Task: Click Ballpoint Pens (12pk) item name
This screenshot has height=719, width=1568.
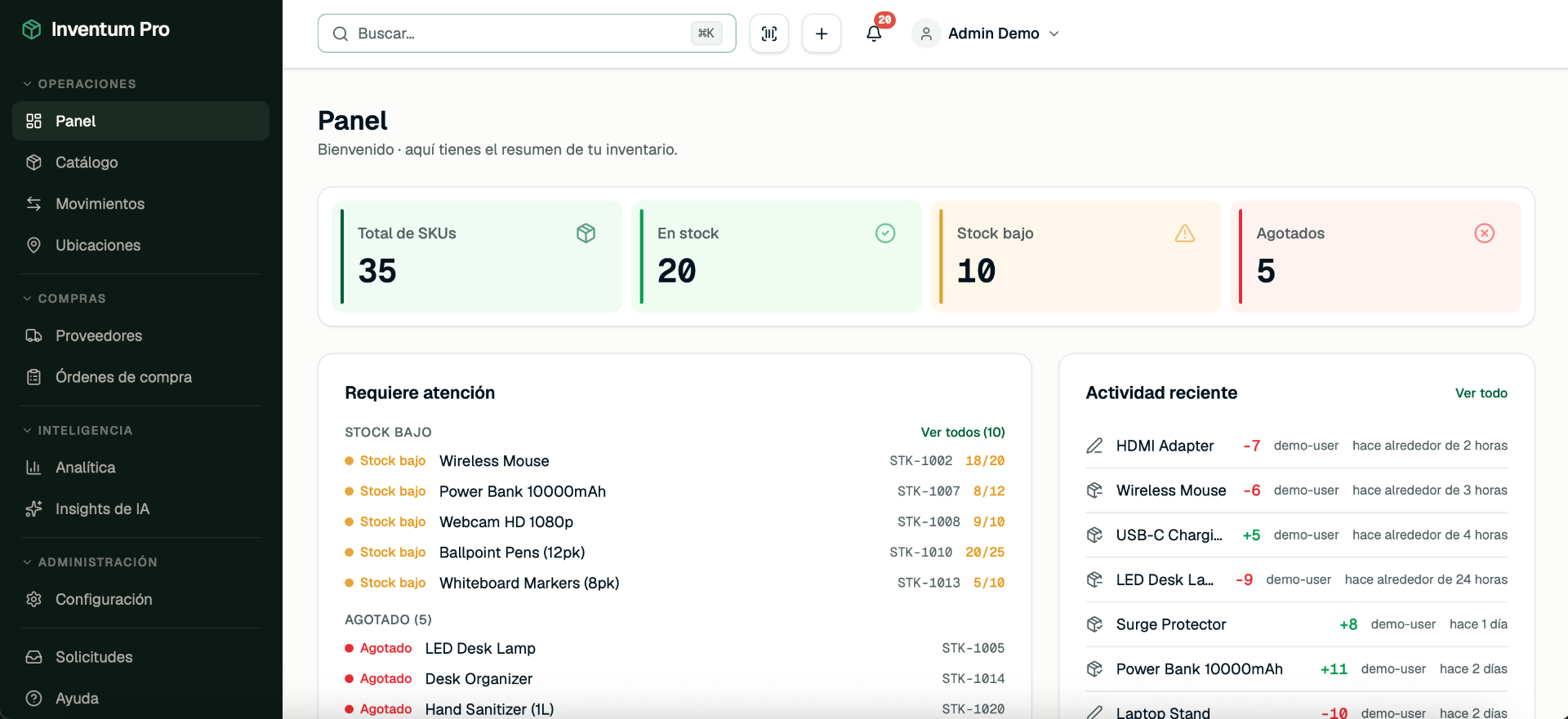Action: coord(512,553)
